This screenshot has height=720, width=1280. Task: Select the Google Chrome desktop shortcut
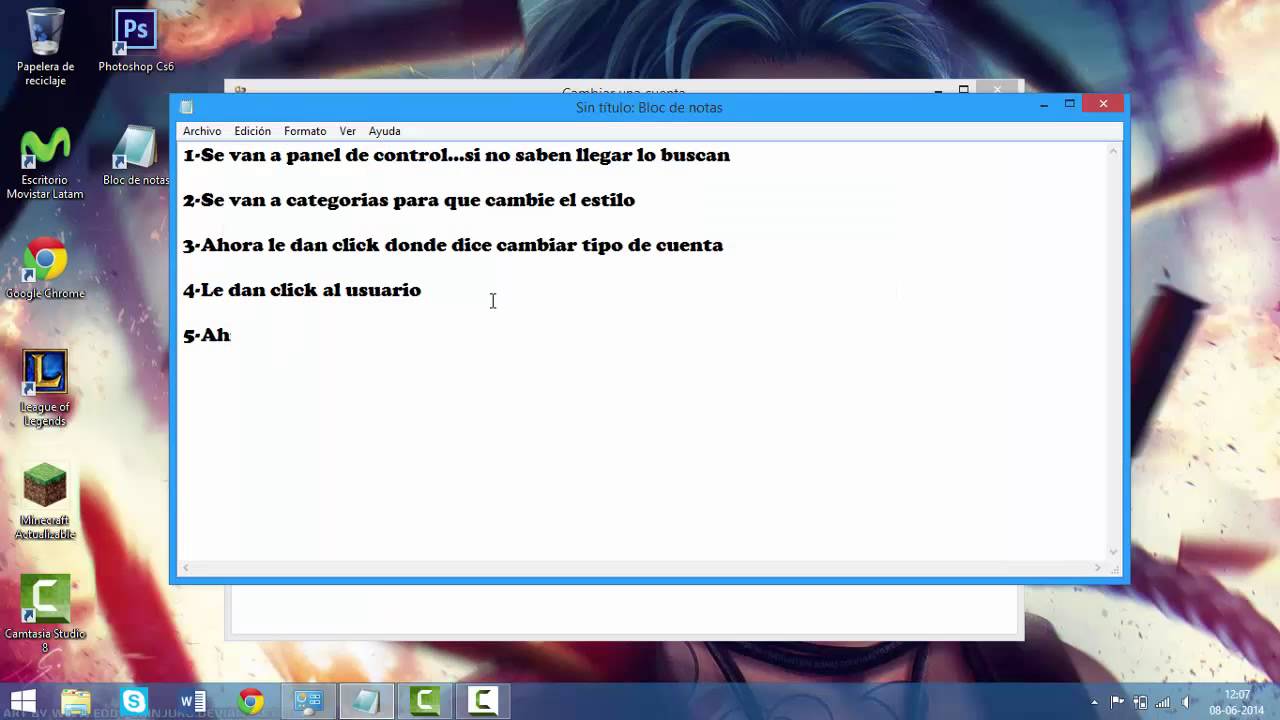pyautogui.click(x=45, y=268)
